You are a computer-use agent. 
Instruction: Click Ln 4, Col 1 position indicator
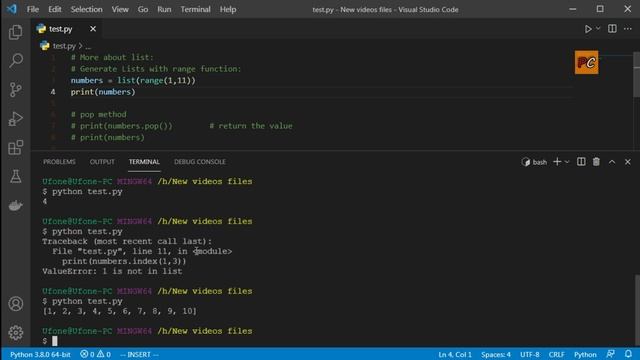(455, 354)
